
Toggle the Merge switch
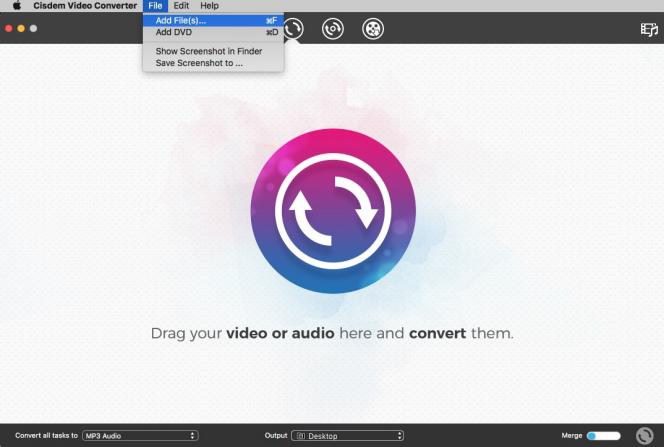[603, 436]
